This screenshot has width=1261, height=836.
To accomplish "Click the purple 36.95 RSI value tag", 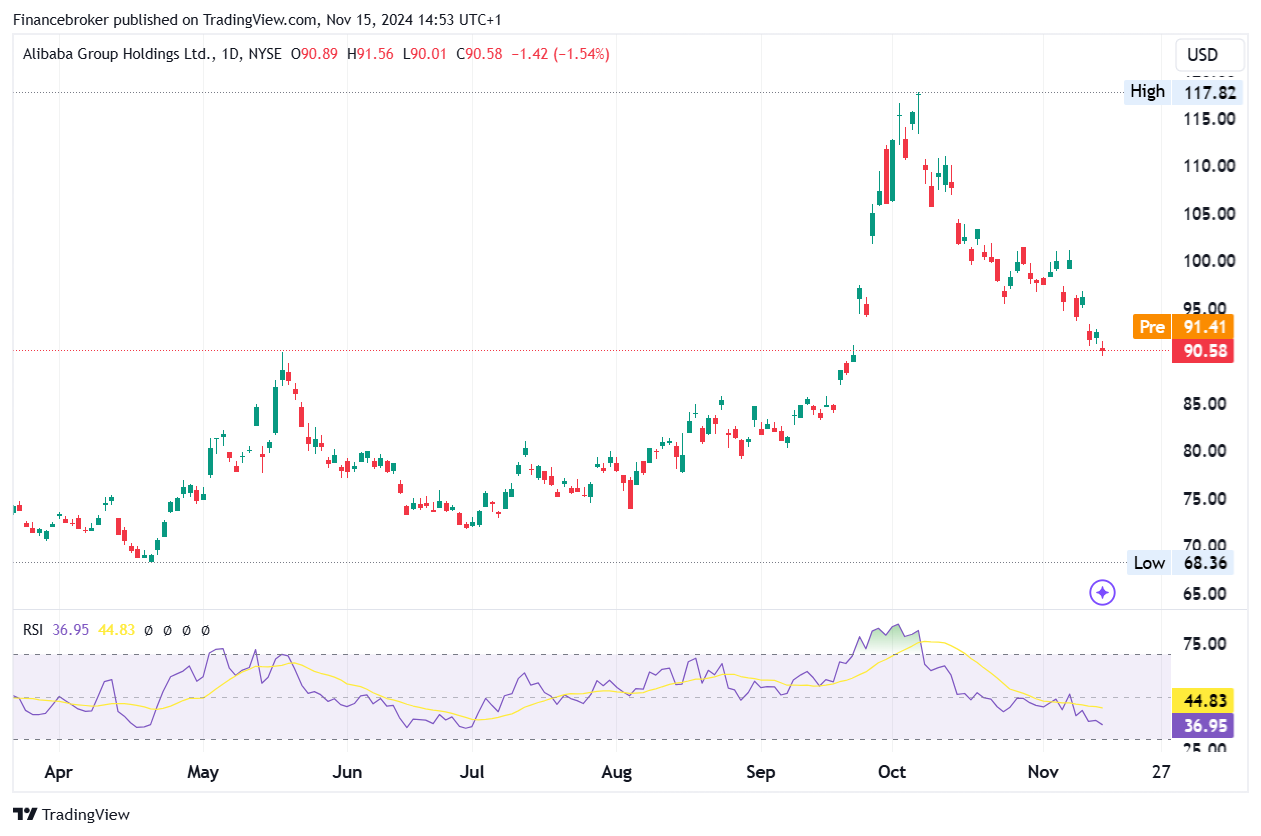I will coord(1203,726).
